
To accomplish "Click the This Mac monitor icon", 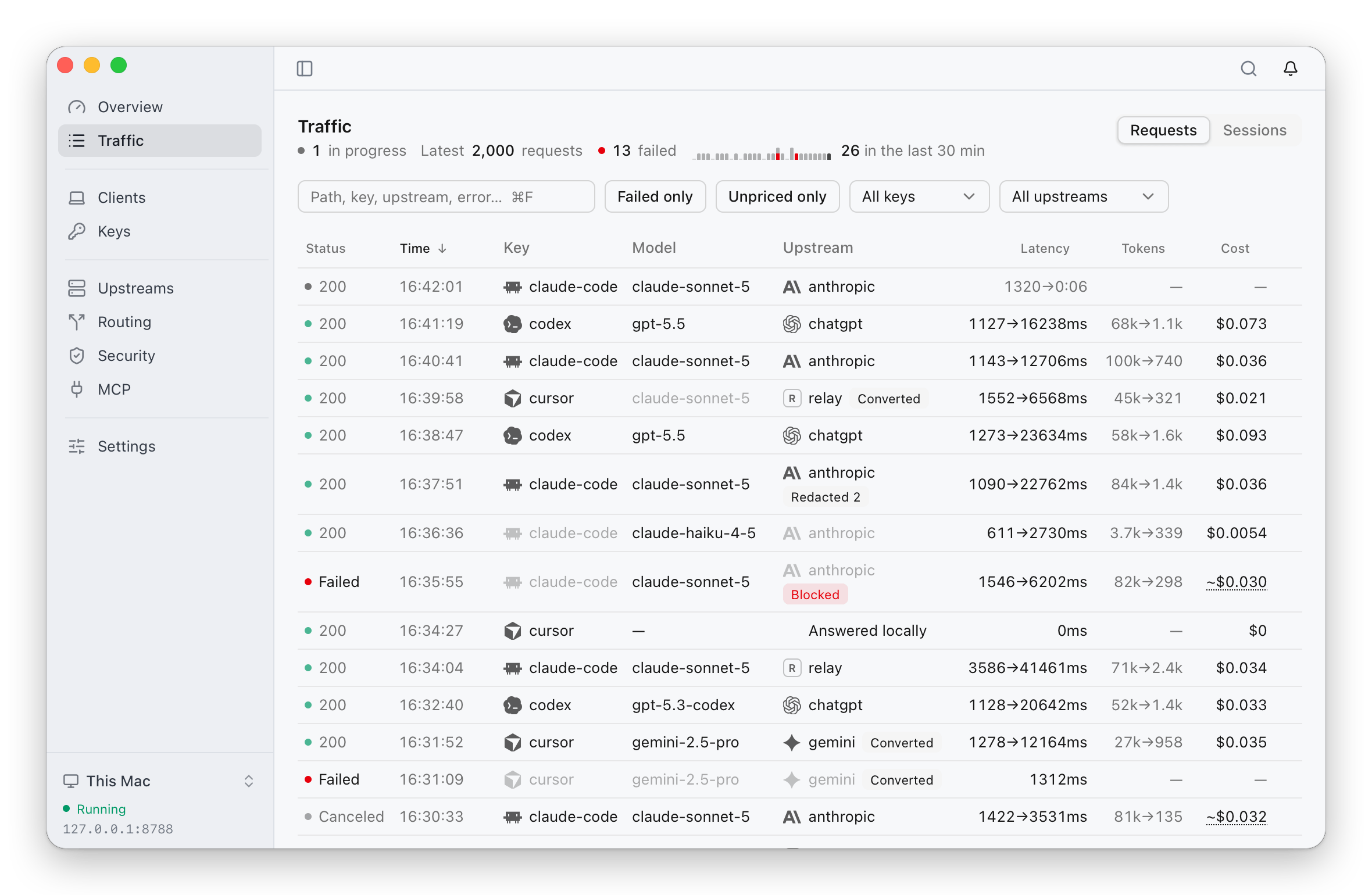I will click(71, 781).
